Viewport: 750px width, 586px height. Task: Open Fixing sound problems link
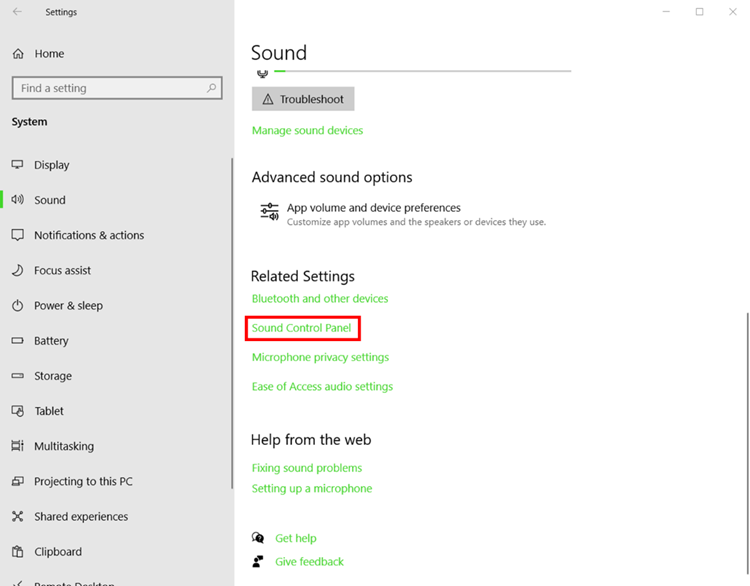click(307, 468)
